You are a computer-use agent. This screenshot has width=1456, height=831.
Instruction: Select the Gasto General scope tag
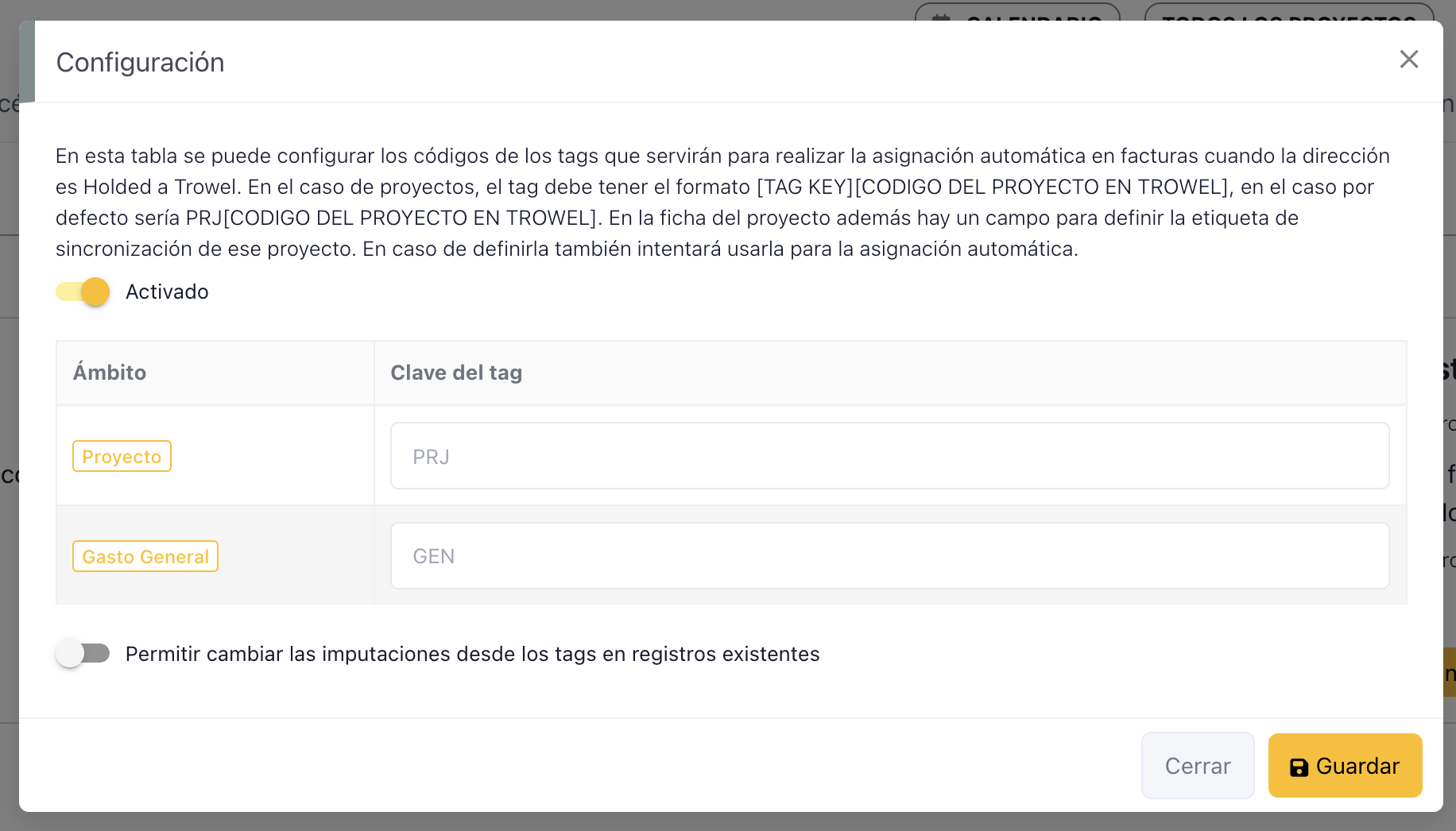[x=145, y=557]
